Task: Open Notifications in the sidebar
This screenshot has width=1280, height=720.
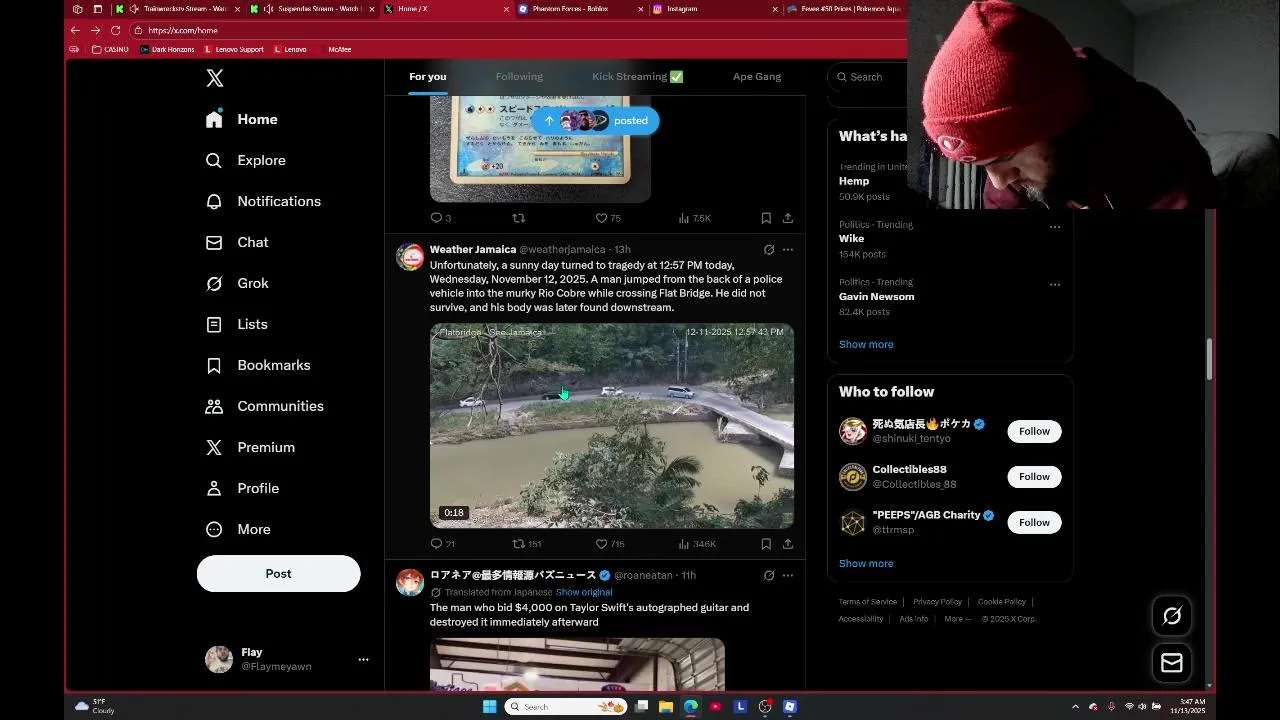Action: coord(264,201)
